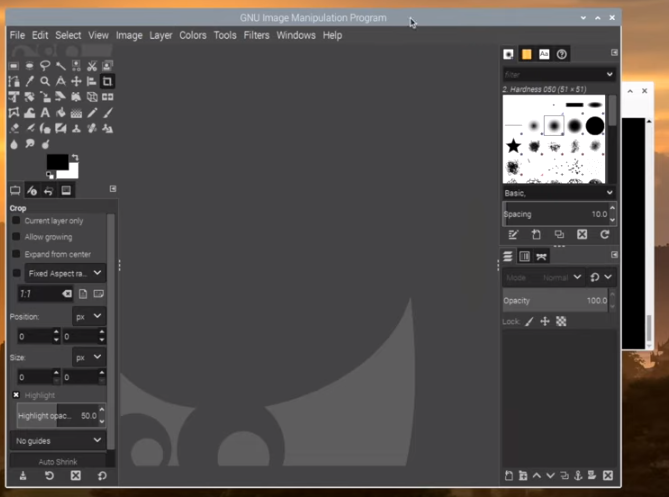Select the 3D Transform cube tool
Screen dimensions: 669x497
pyautogui.click(x=92, y=97)
